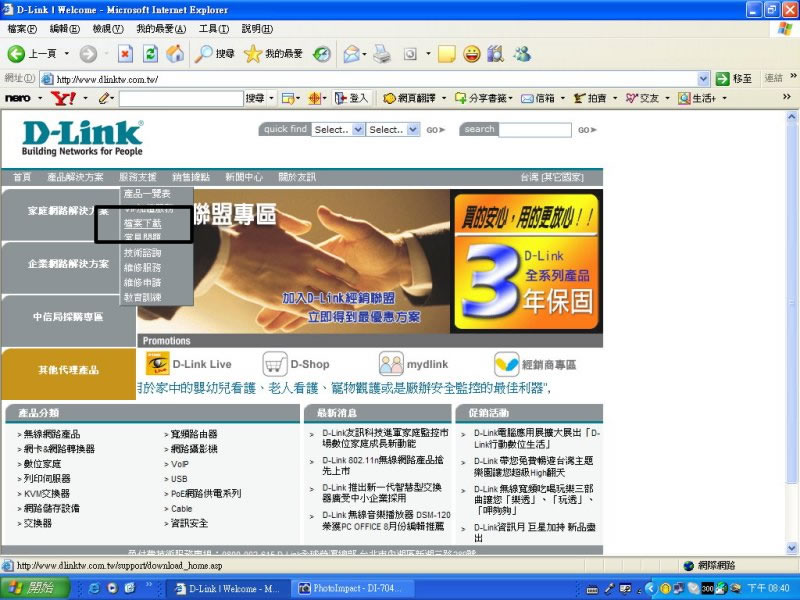Select 技術諮詢 in the support submenu
The image size is (800, 600).
142,253
